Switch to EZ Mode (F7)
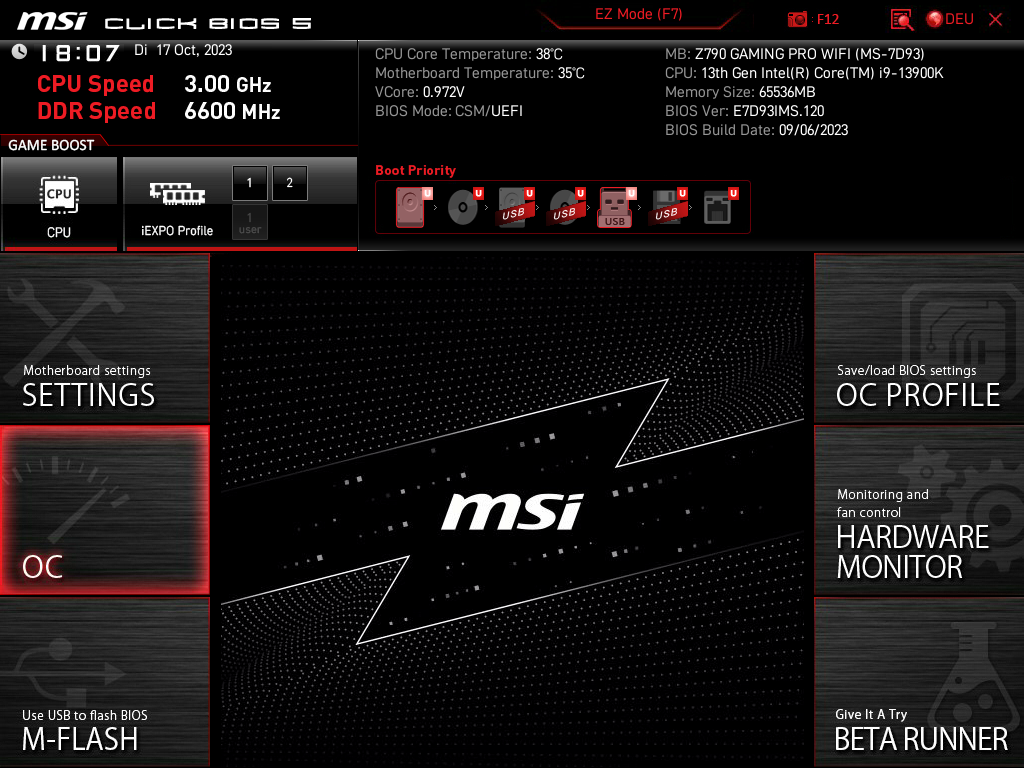This screenshot has width=1024, height=768. coord(640,15)
